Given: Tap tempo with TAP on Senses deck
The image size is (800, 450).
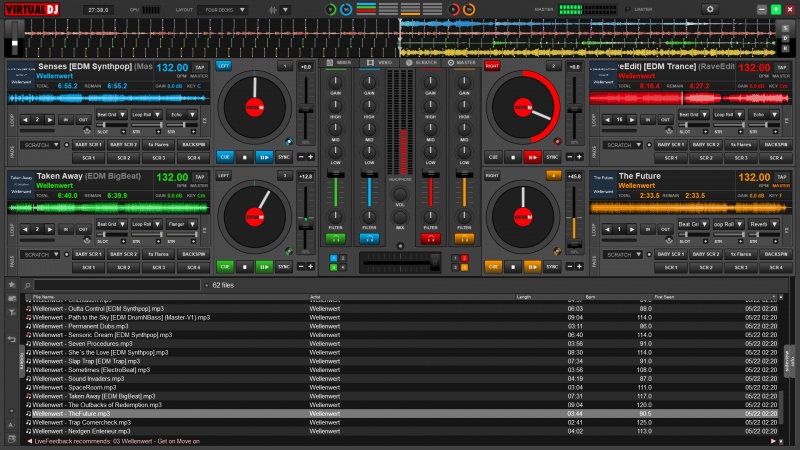Looking at the screenshot, I should [x=199, y=67].
